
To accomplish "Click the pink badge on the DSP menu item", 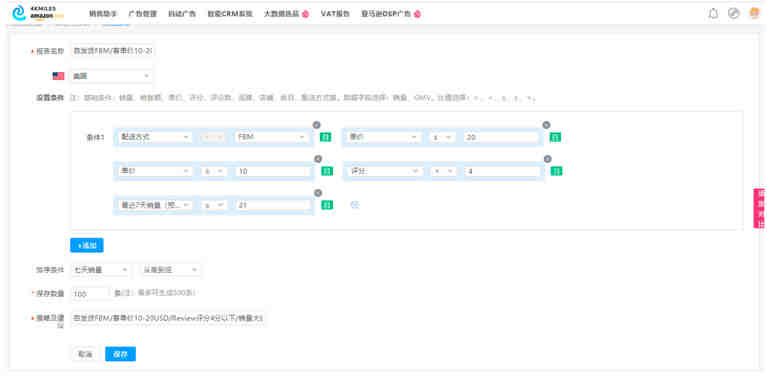I will coord(417,14).
